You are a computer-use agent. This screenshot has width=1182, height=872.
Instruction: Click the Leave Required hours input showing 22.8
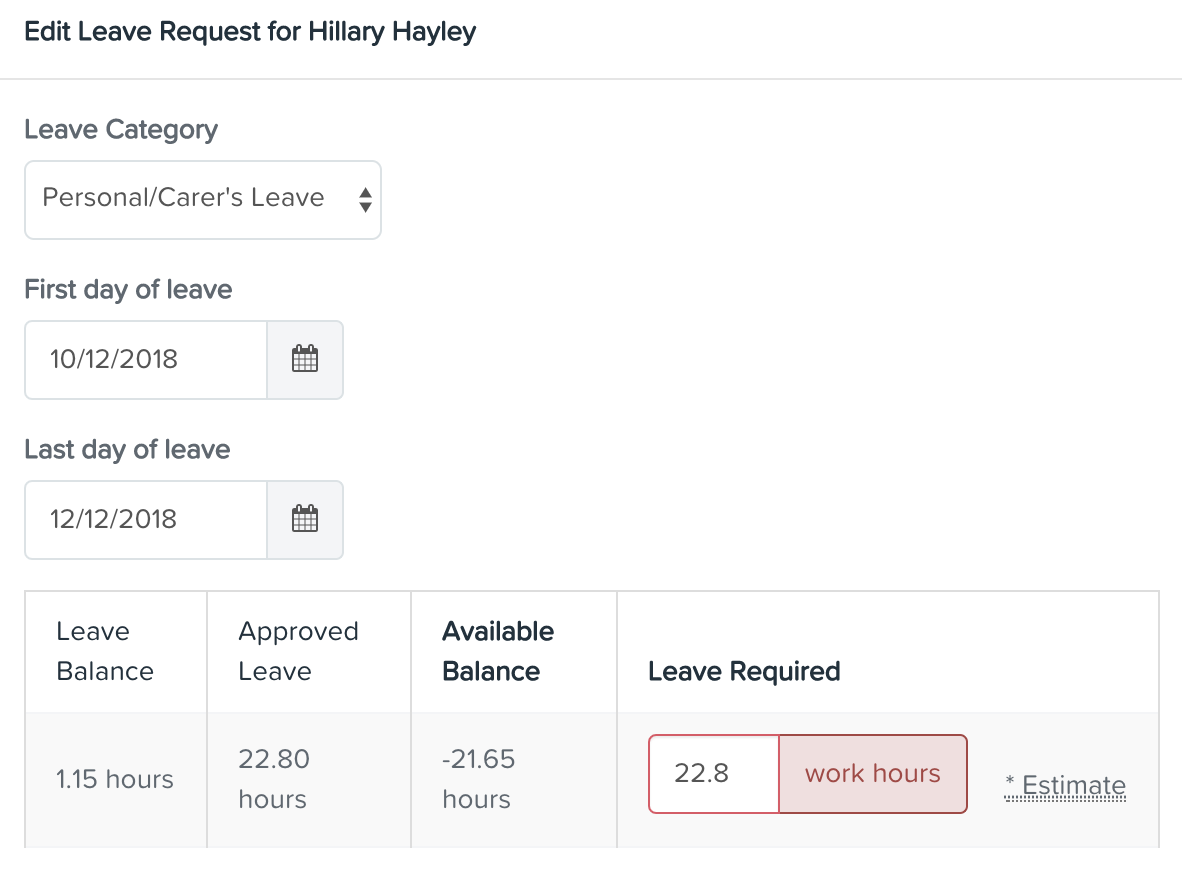click(714, 773)
